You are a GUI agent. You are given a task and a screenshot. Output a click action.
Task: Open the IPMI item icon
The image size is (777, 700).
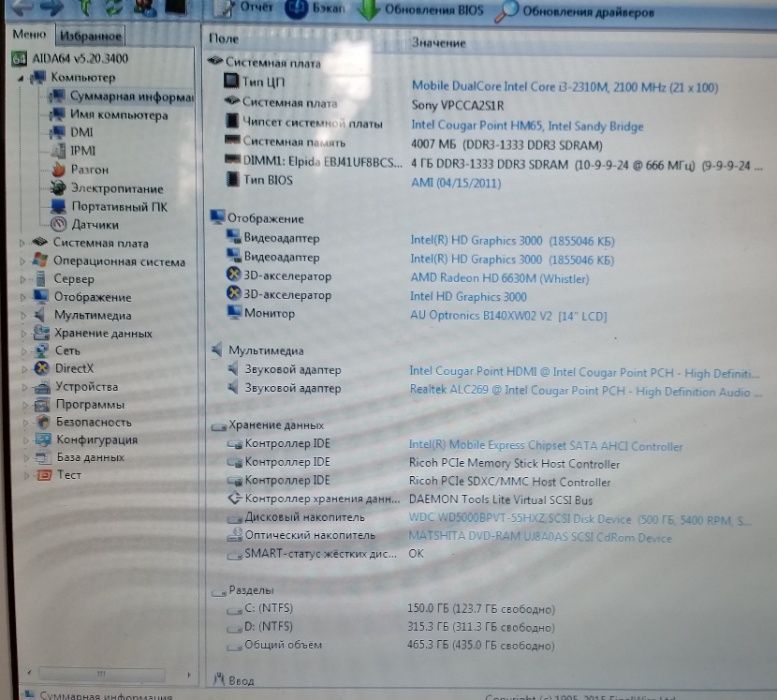58,151
